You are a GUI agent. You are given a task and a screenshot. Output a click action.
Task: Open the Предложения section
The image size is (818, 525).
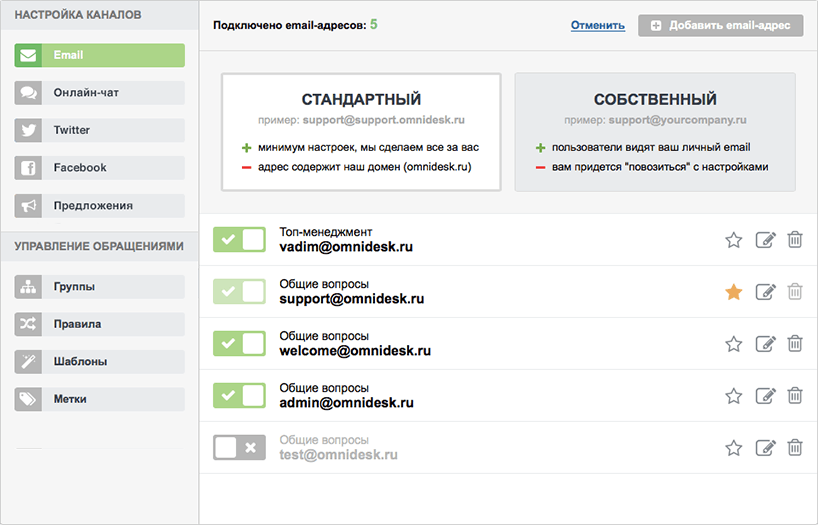tap(100, 206)
